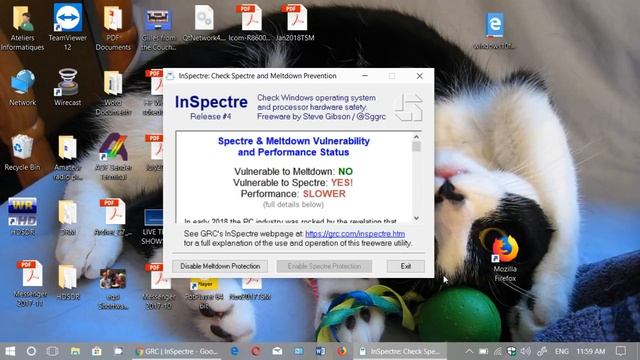Open Cortana search circle in taskbar
Screen dimensions: 640x360
point(31,351)
